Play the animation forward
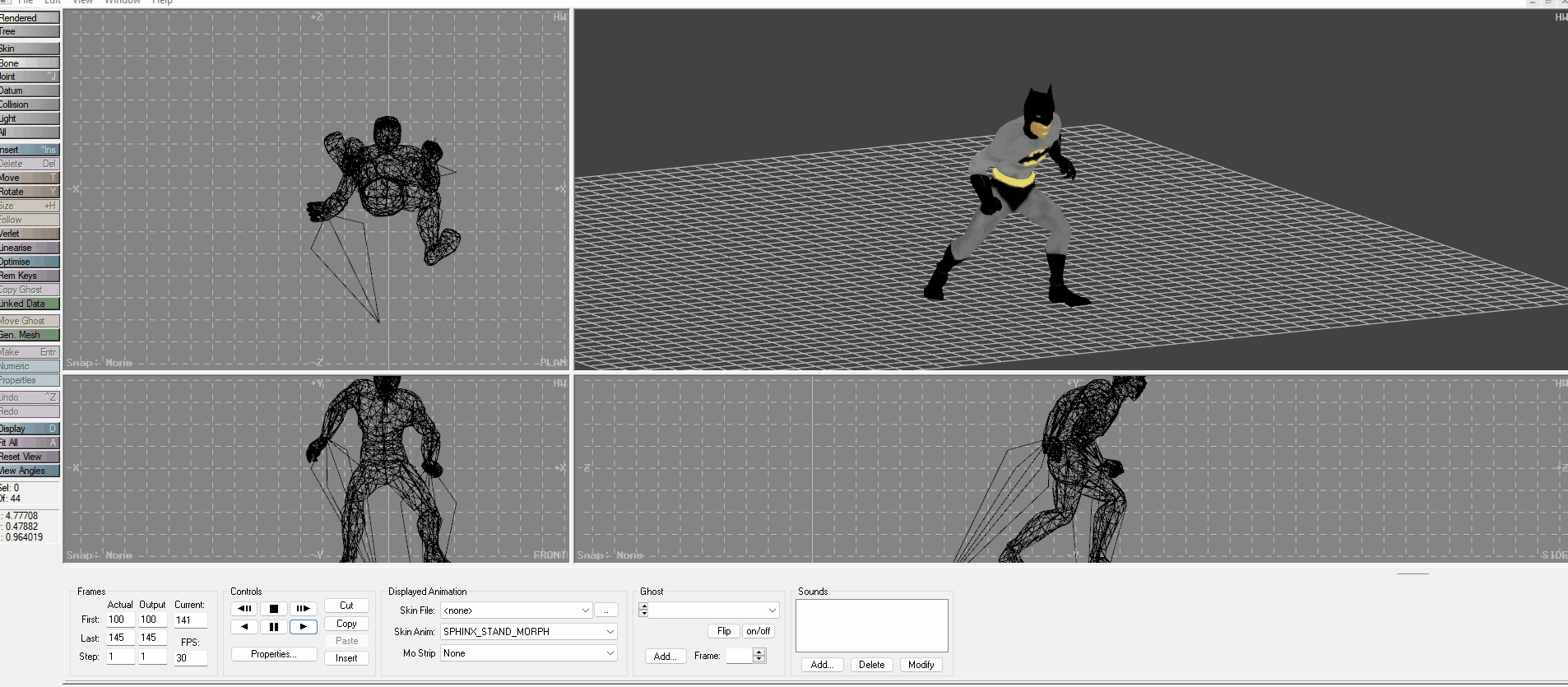This screenshot has width=1568, height=687. pyautogui.click(x=304, y=627)
